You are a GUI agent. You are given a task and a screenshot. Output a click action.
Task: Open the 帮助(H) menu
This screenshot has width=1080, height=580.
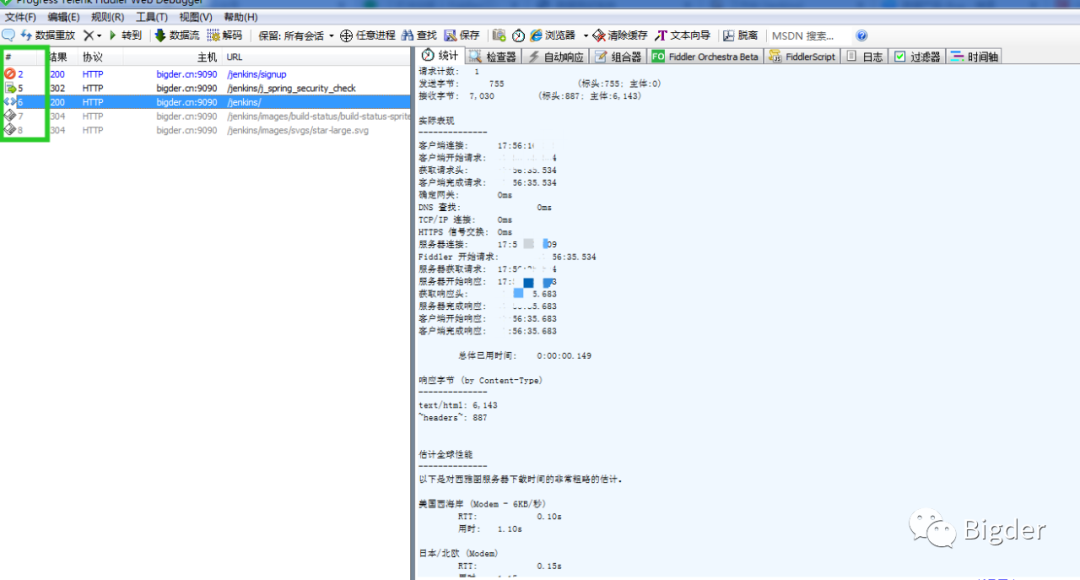240,17
